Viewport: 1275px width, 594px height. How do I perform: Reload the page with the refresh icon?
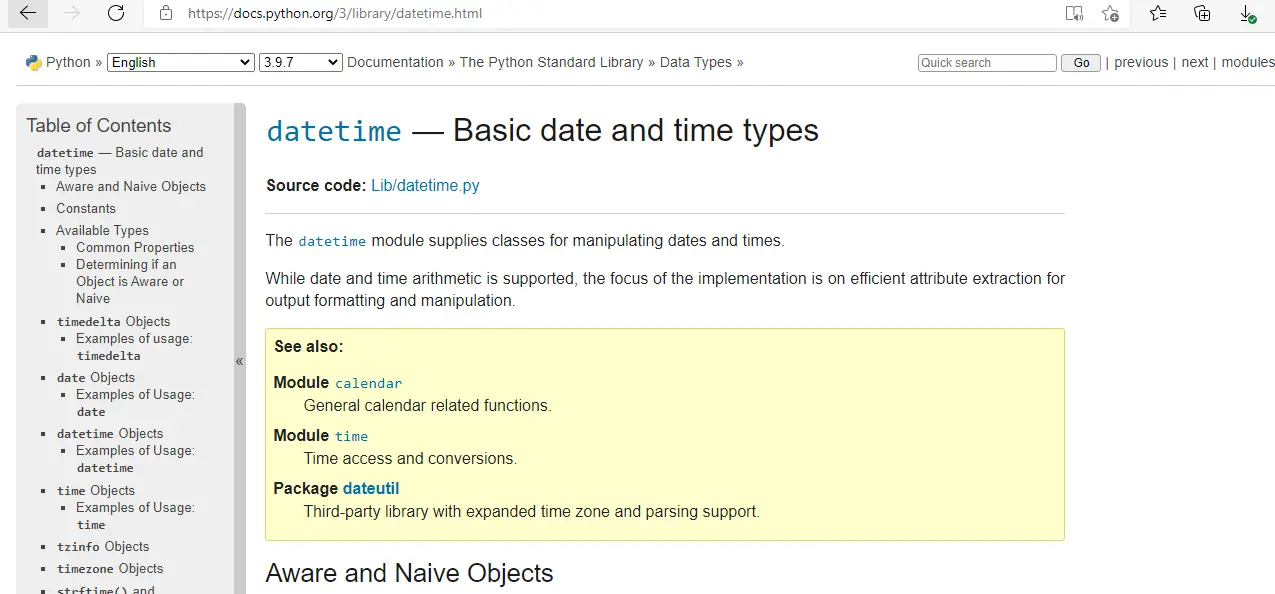pyautogui.click(x=116, y=13)
